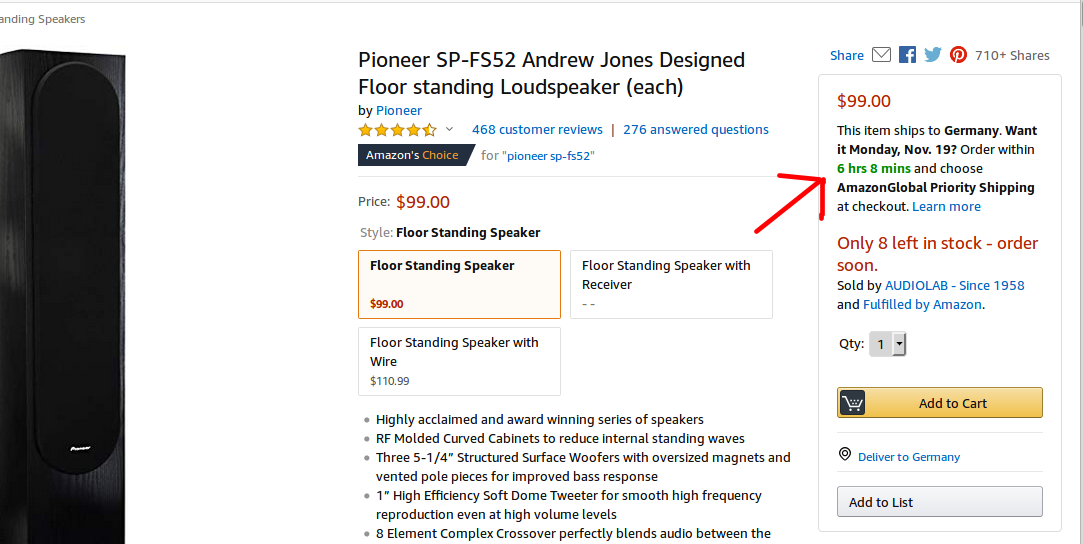1083x544 pixels.
Task: Open seller AUDIOLAB - Since 1958 link
Action: click(x=954, y=286)
